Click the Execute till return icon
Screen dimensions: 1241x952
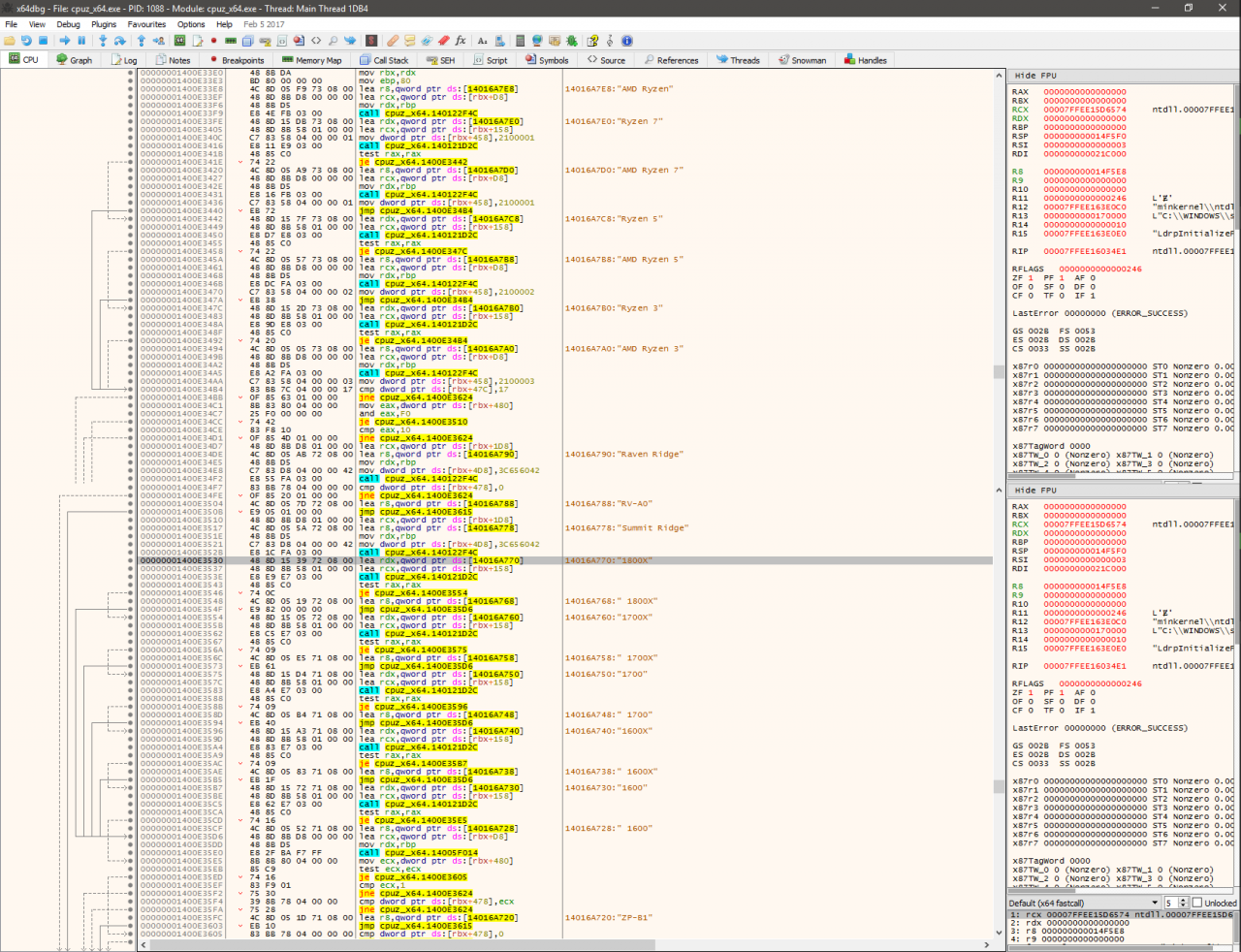[142, 41]
